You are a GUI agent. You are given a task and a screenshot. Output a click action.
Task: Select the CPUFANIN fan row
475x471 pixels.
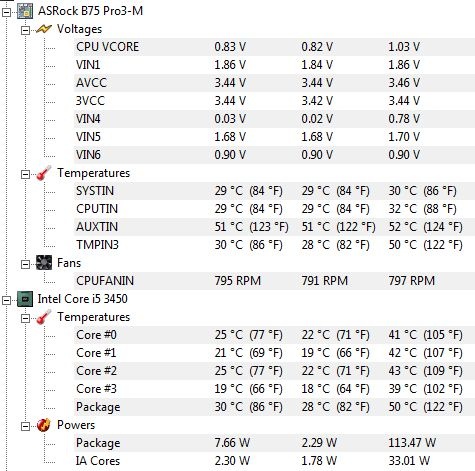pyautogui.click(x=274, y=281)
